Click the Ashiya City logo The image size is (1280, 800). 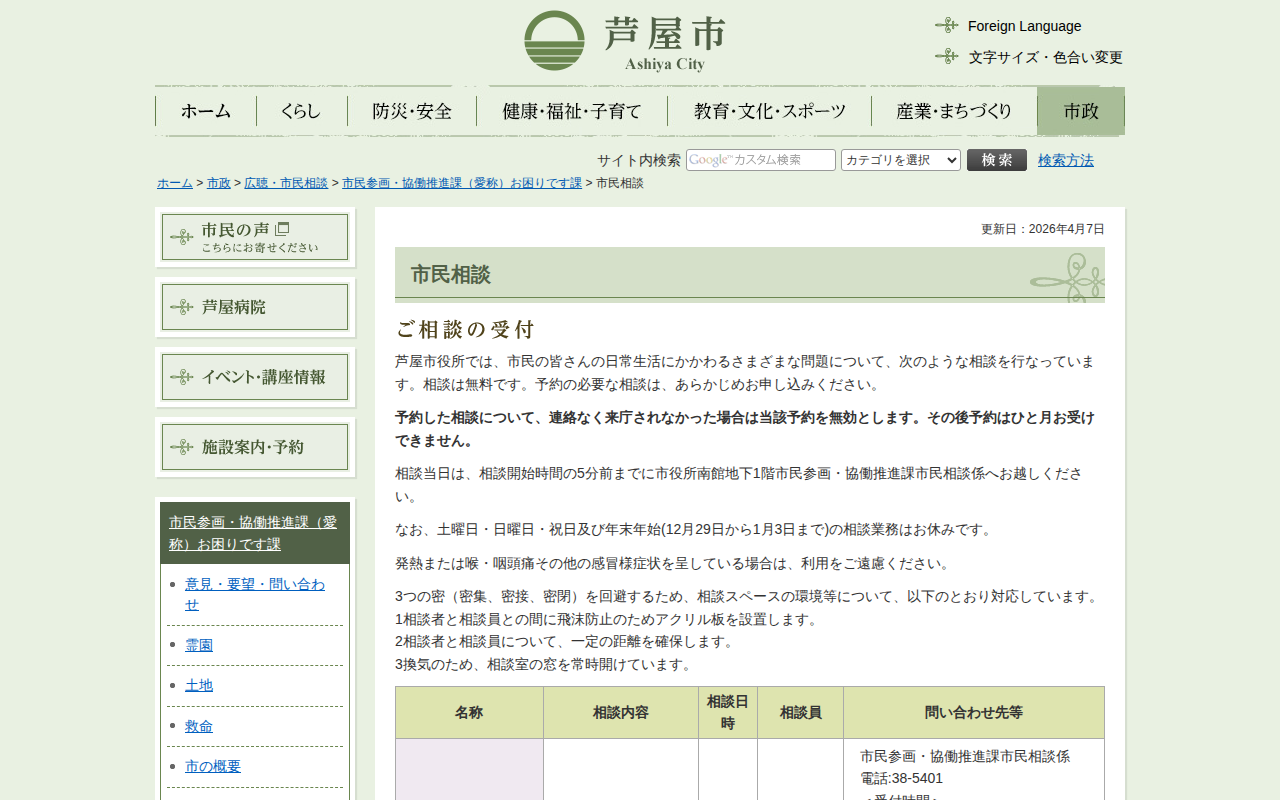point(625,42)
